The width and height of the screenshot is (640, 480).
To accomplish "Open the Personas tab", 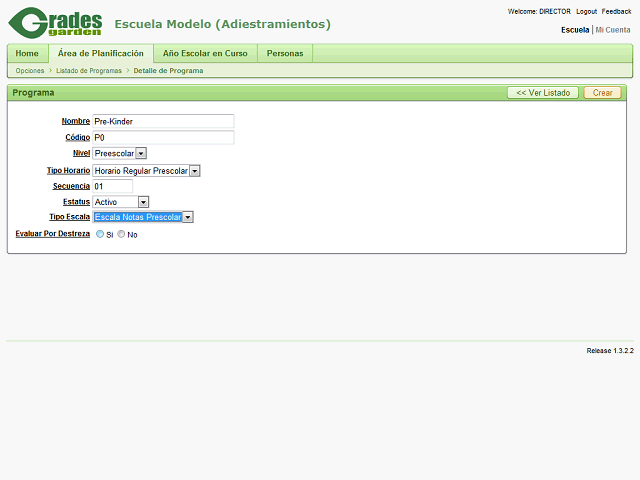I will [285, 53].
